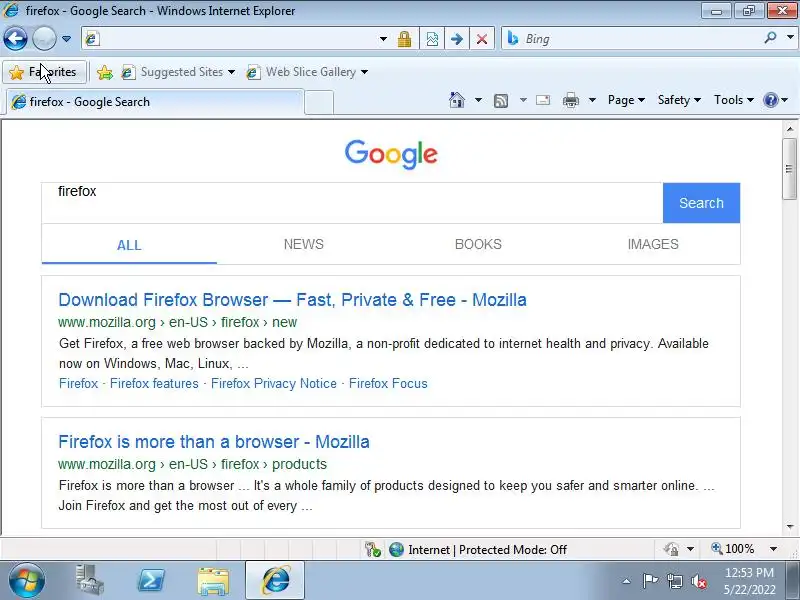This screenshot has width=800, height=600.
Task: Open the Firefox features sitelink
Action: click(154, 383)
